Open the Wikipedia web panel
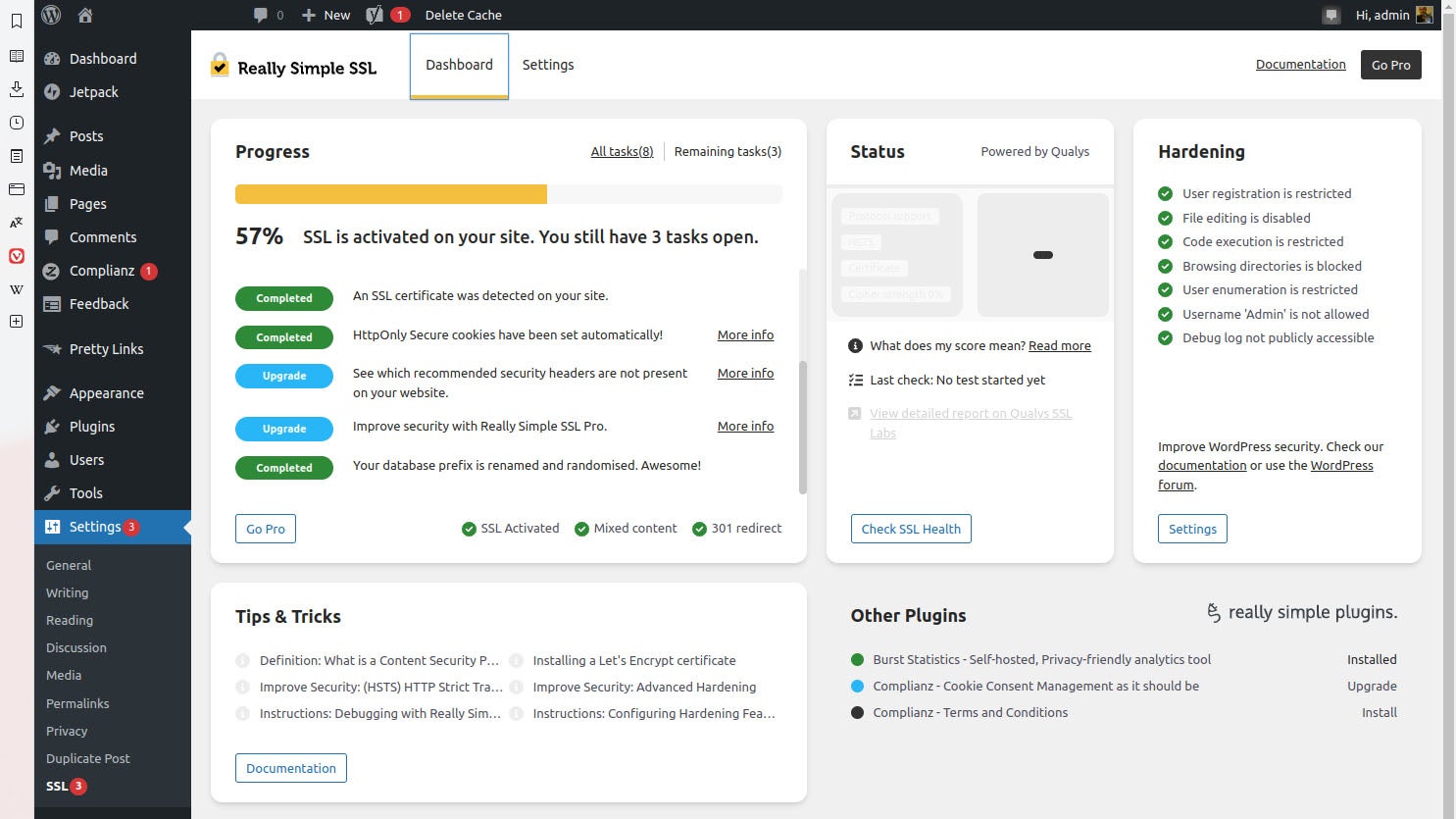The width and height of the screenshot is (1456, 819). (16, 289)
